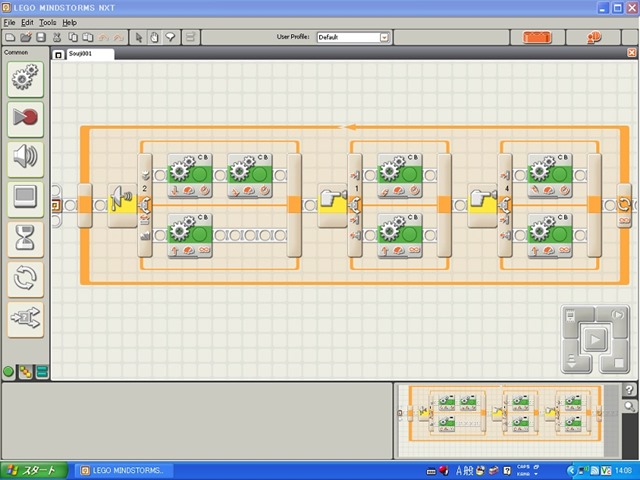Select the Souji001 program tab
Image resolution: width=640 pixels, height=480 pixels.
coord(82,54)
